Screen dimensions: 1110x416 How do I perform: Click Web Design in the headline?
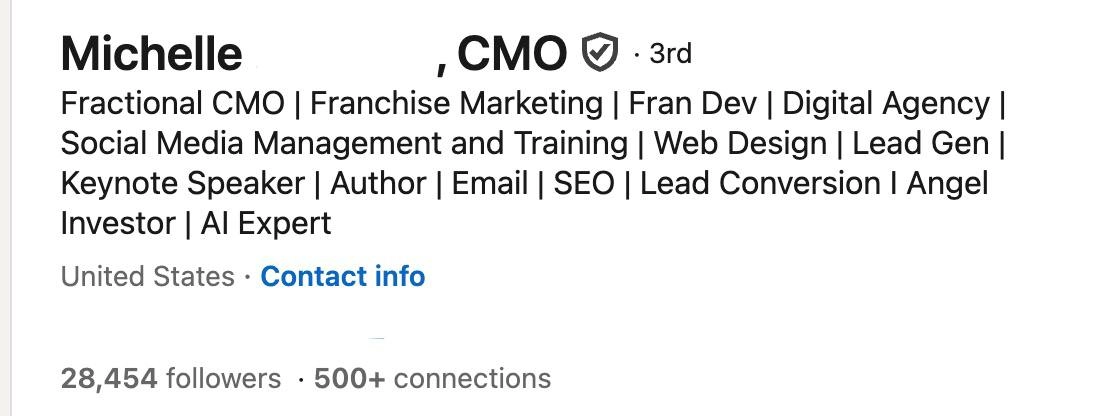pyautogui.click(x=740, y=144)
